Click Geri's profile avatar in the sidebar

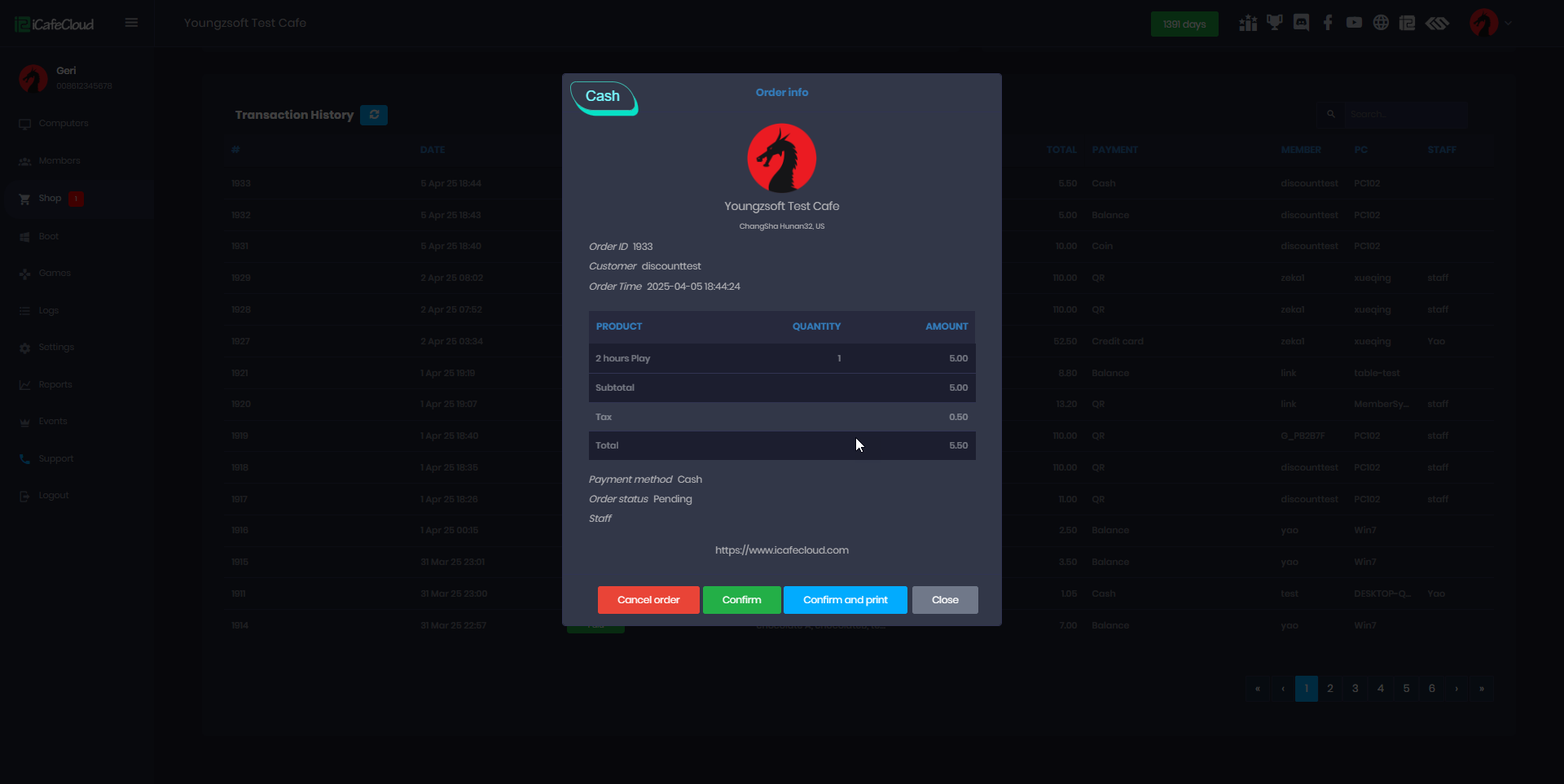(x=33, y=78)
